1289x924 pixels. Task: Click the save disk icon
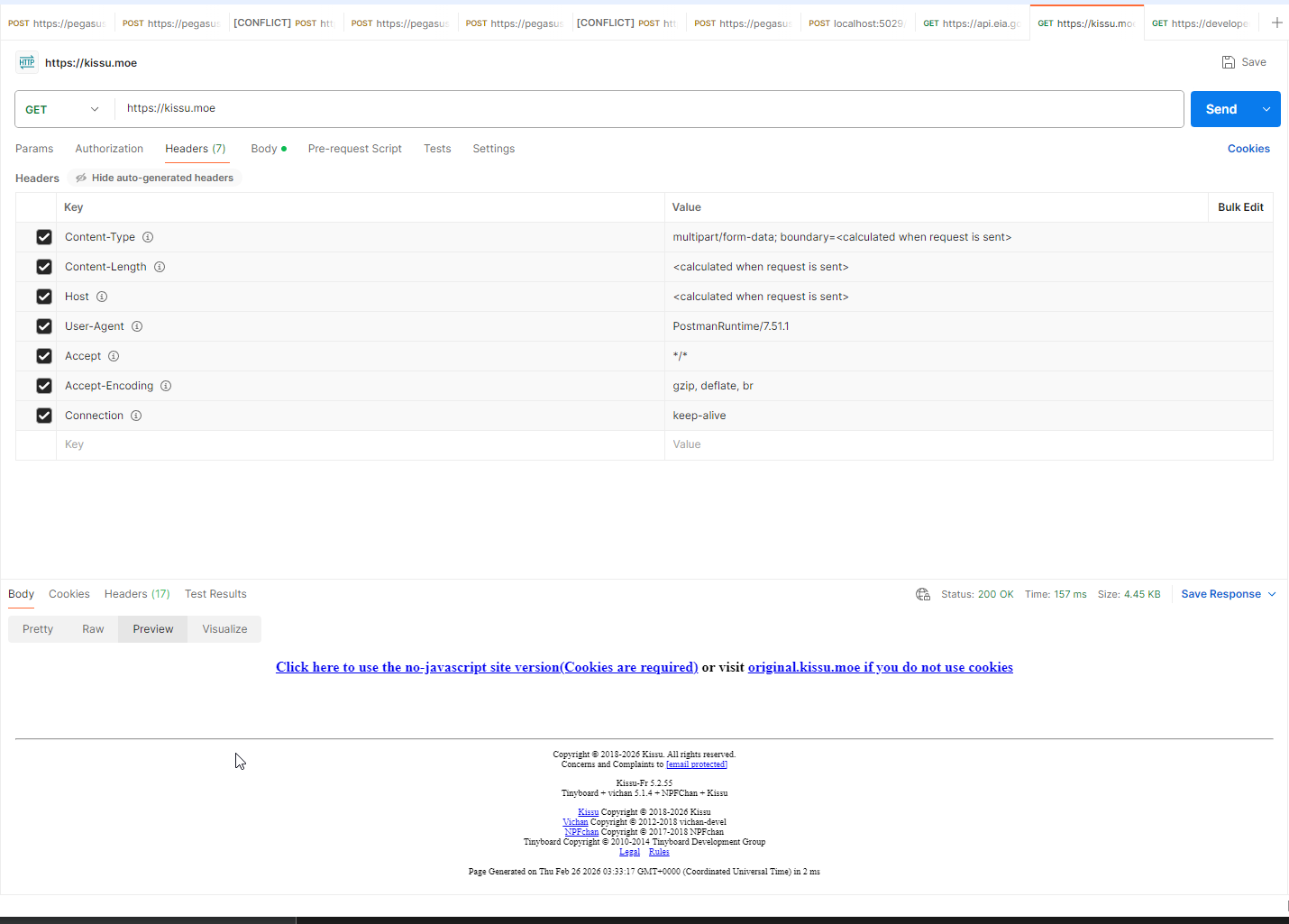click(1228, 62)
